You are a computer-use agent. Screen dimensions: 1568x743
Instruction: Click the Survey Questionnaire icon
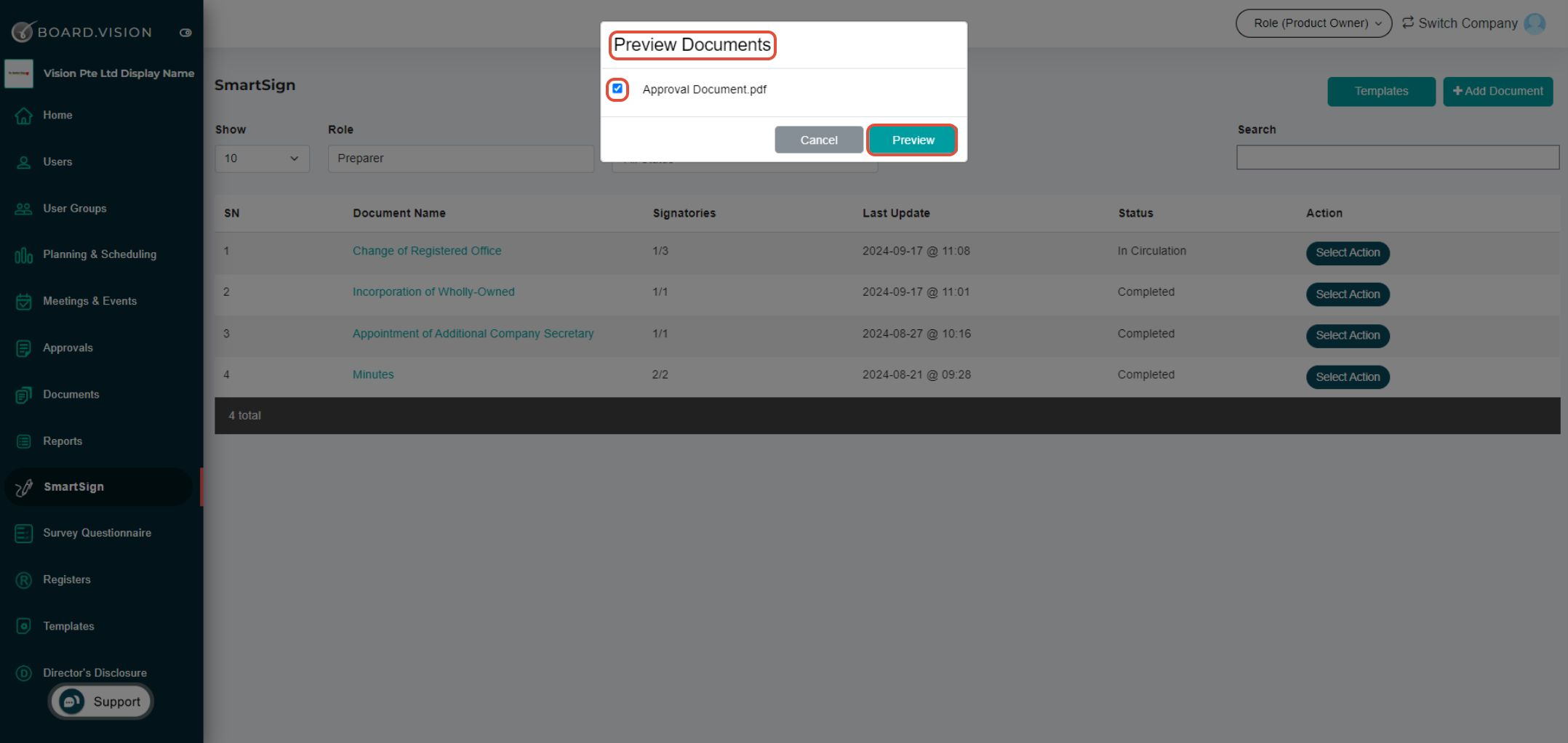[24, 534]
